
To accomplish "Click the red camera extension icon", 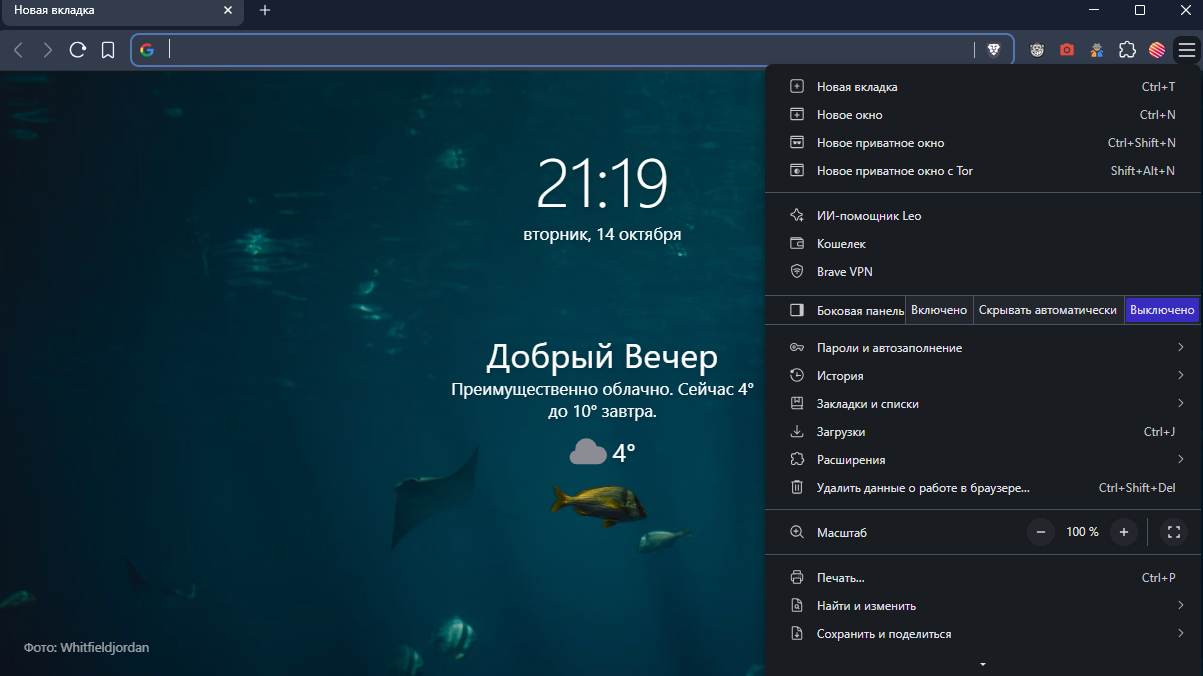I will (1067, 50).
